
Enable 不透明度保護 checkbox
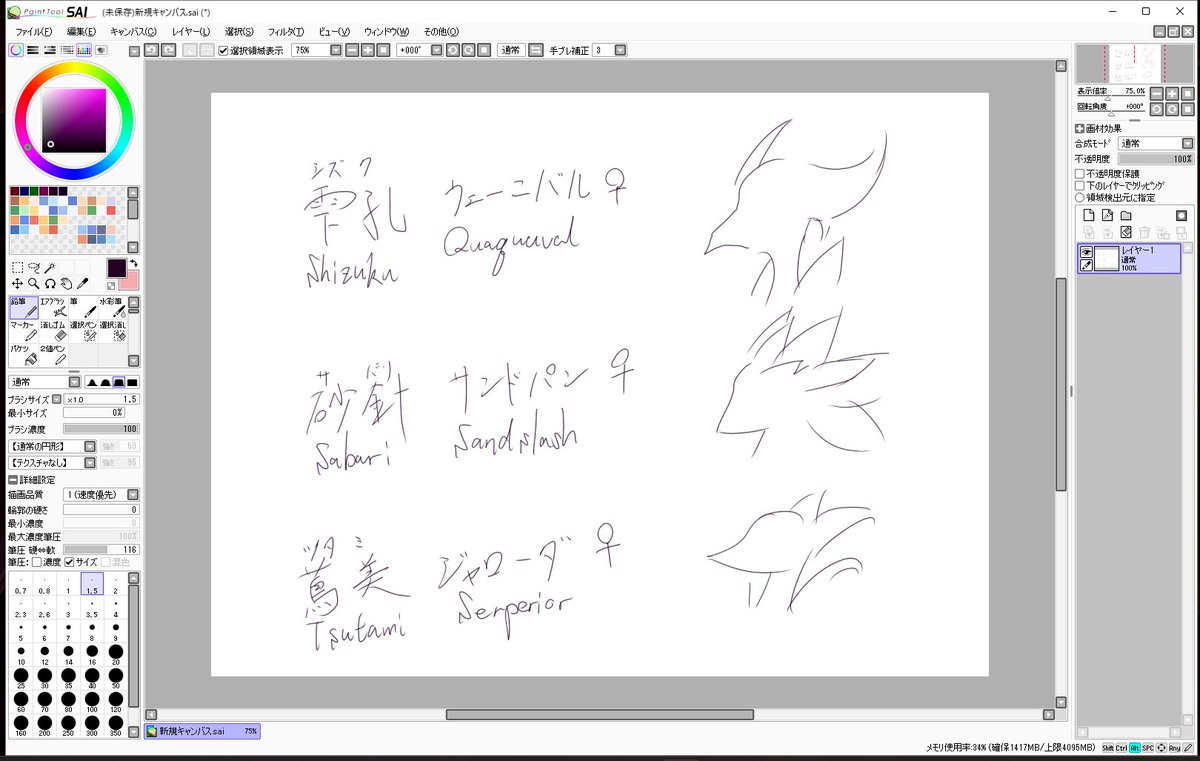tap(1080, 173)
